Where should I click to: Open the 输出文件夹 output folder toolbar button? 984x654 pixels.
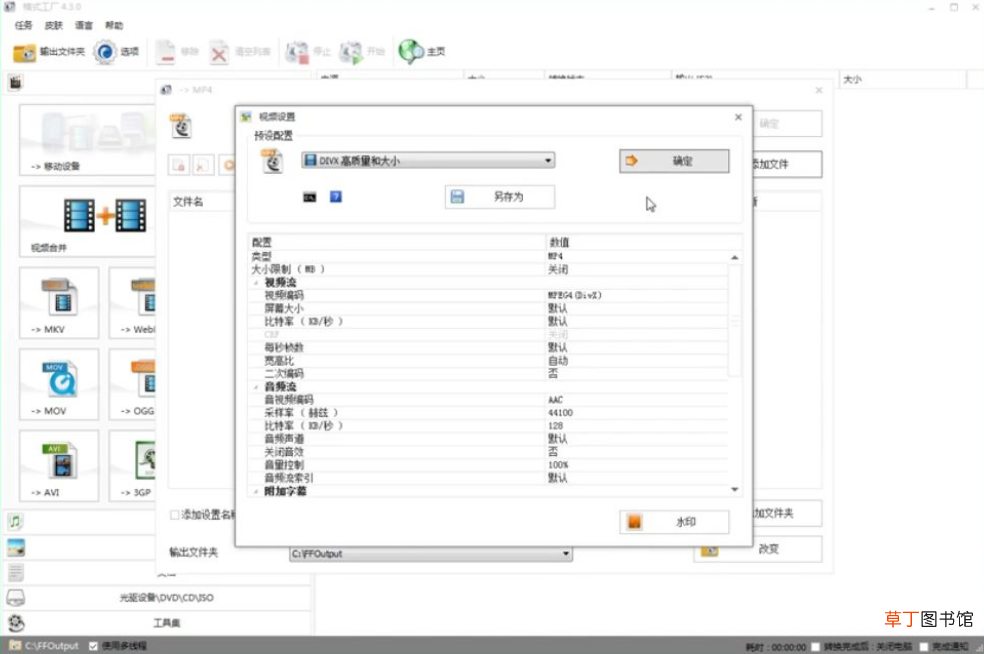(x=49, y=51)
